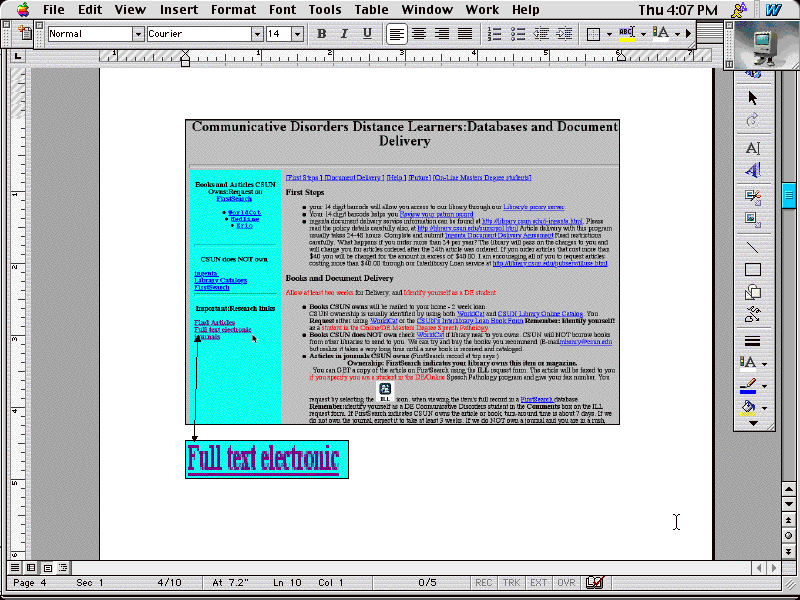Open the Normal style dropdown
Image resolution: width=800 pixels, height=600 pixels.
tap(135, 34)
